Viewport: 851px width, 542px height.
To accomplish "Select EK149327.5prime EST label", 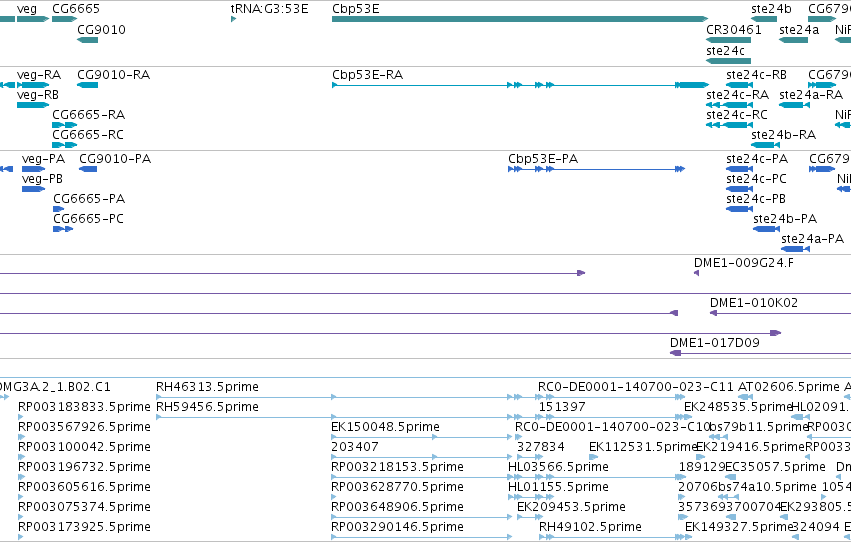I will (739, 527).
